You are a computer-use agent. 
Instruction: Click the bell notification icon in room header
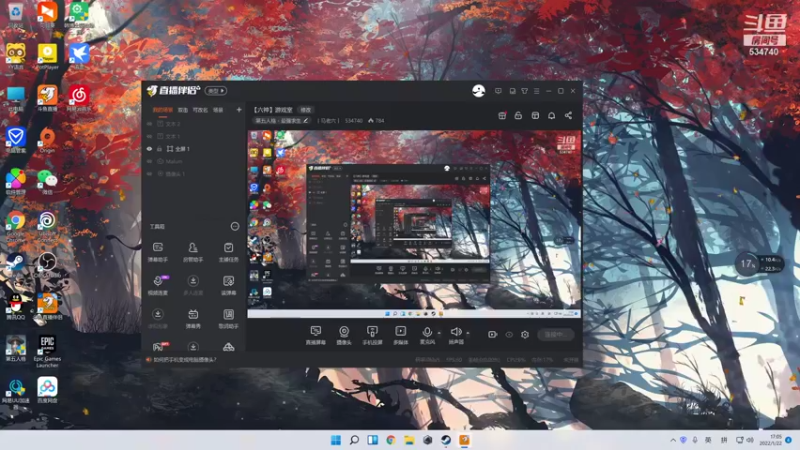coord(552,116)
